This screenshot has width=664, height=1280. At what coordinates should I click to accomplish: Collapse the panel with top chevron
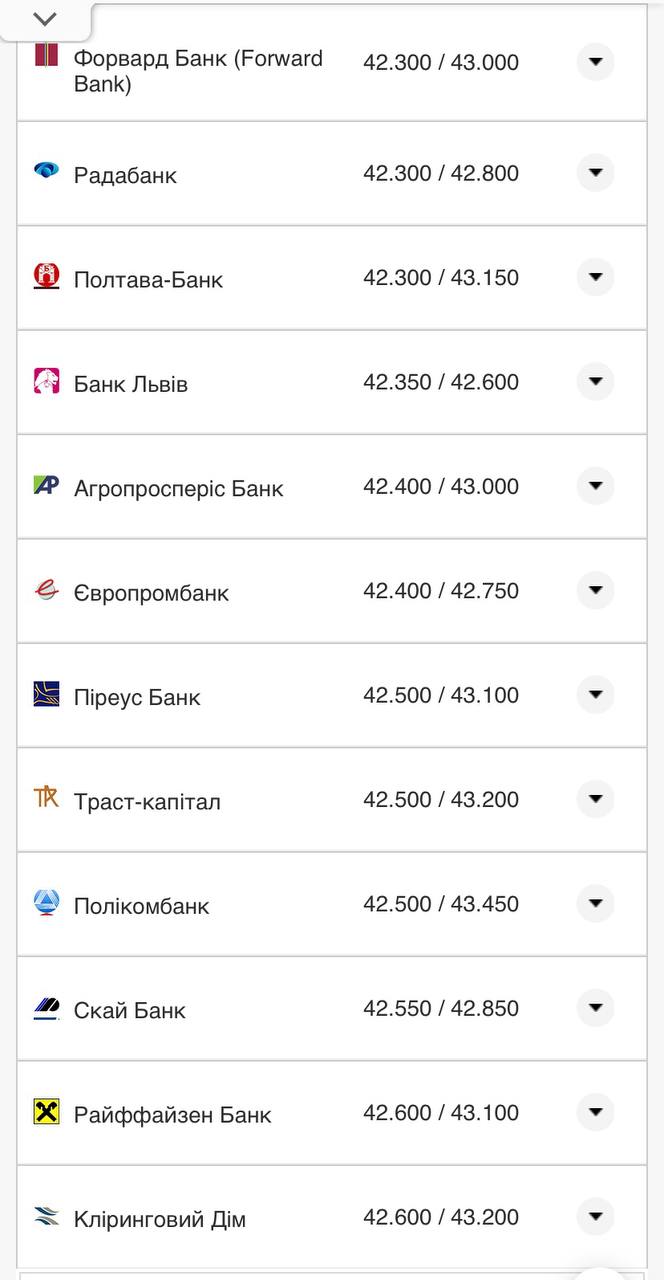45,19
